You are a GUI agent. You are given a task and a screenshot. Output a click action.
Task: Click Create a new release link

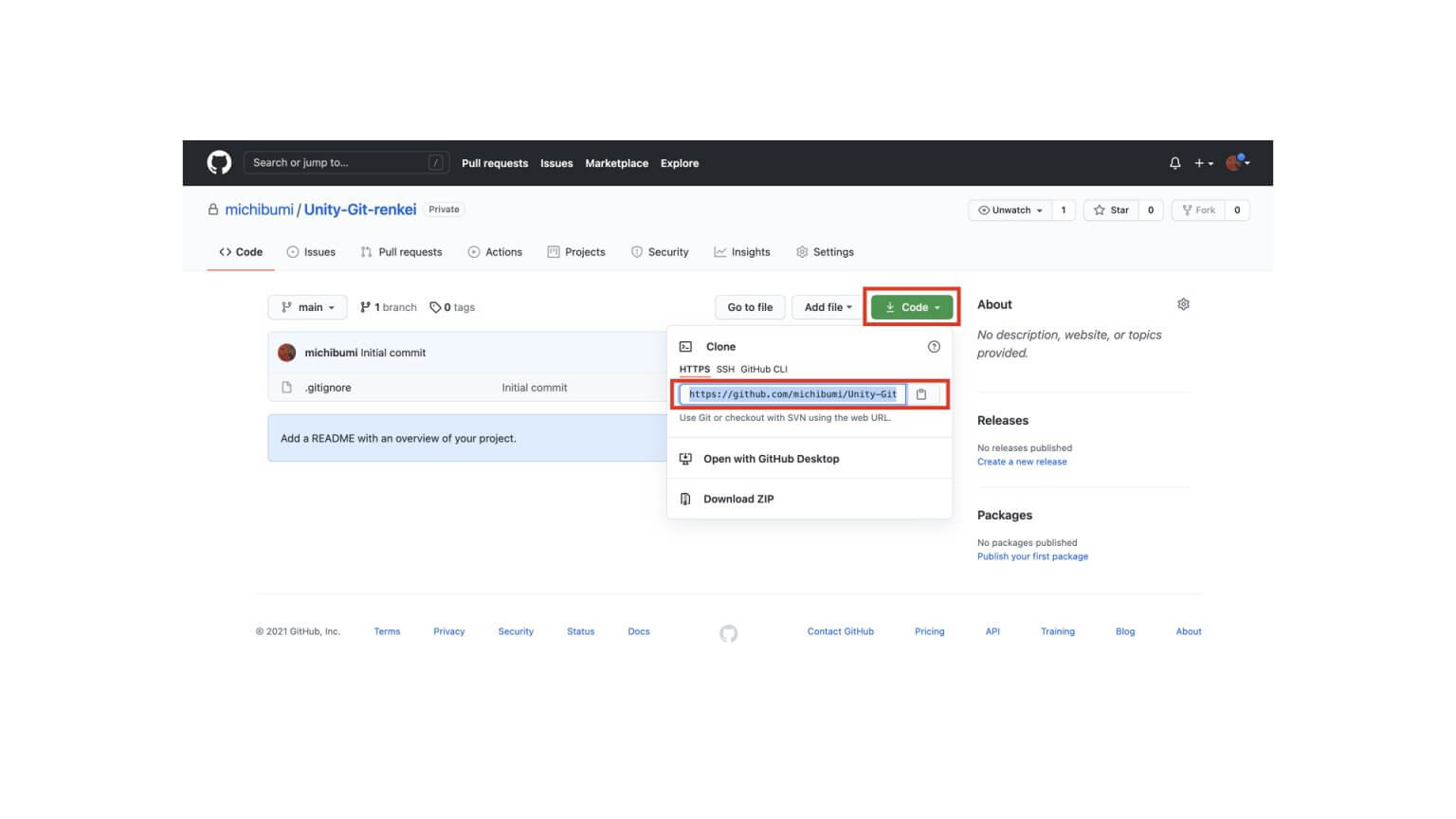pyautogui.click(x=1022, y=462)
